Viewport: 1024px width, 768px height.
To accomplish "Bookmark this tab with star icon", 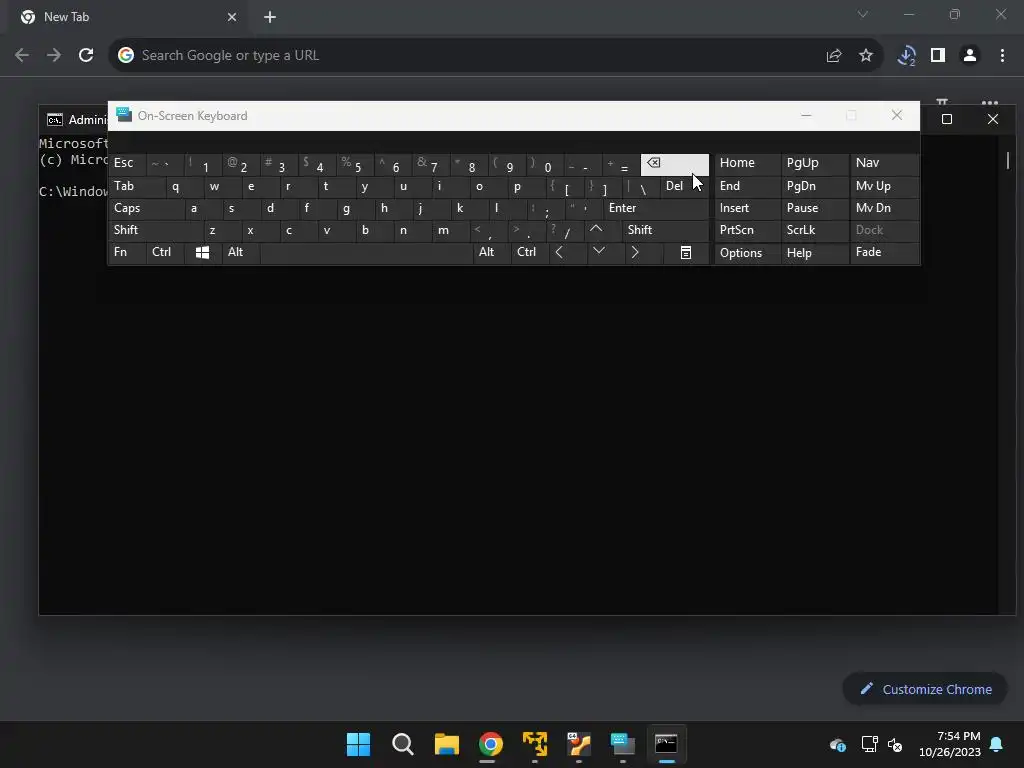I will 865,56.
